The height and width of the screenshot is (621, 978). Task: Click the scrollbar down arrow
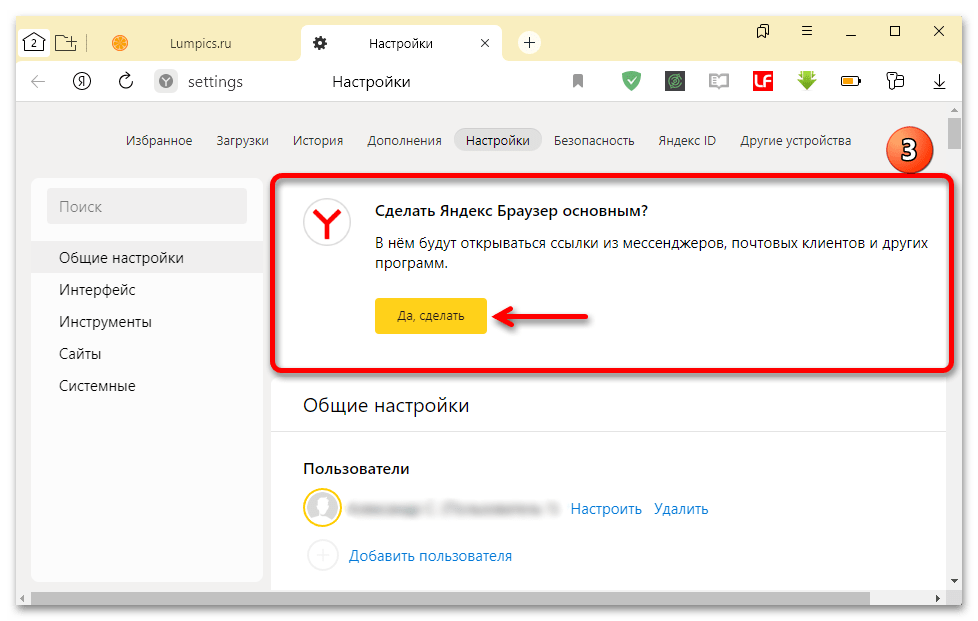click(x=954, y=580)
